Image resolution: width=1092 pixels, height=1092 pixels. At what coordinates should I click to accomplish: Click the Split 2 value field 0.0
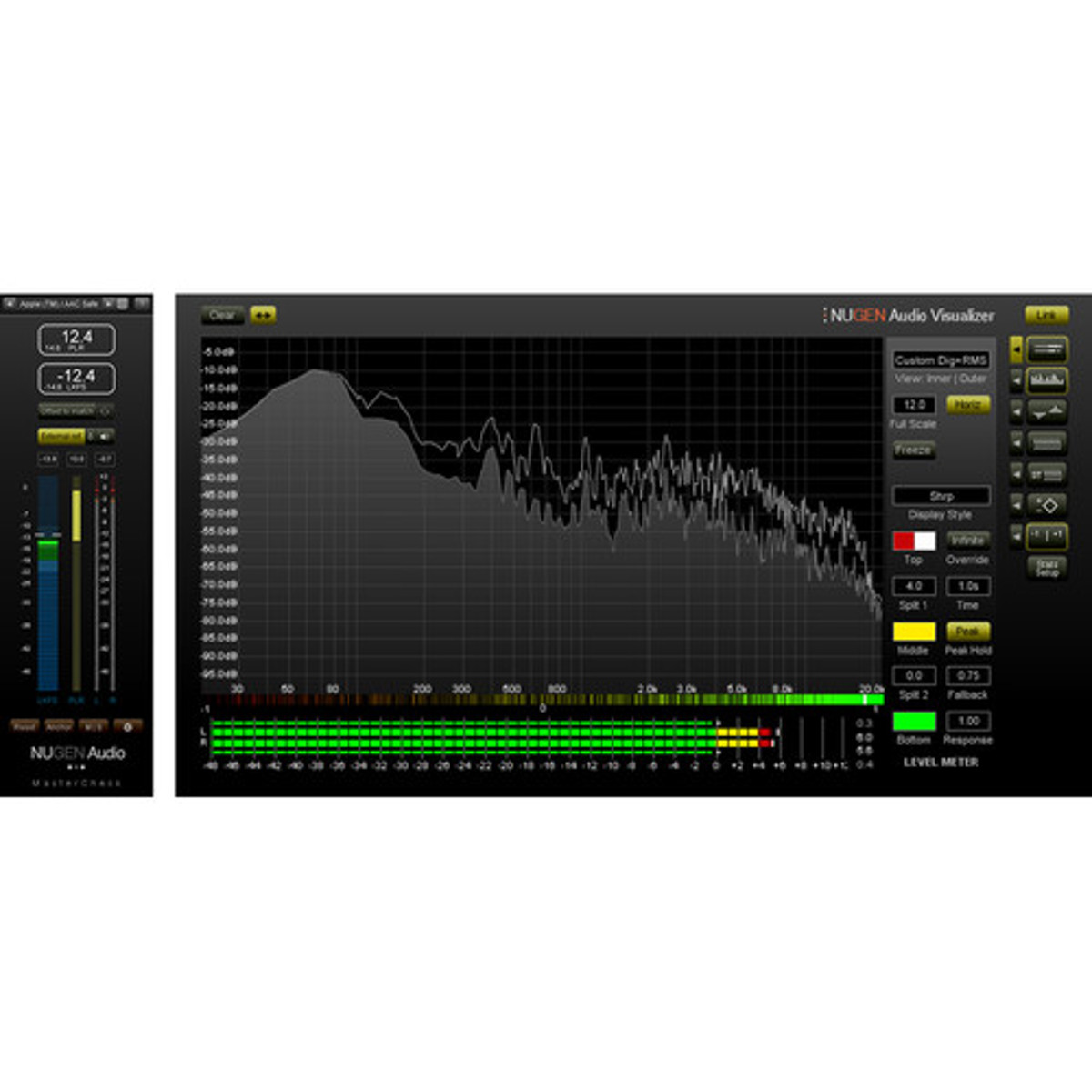tap(914, 675)
